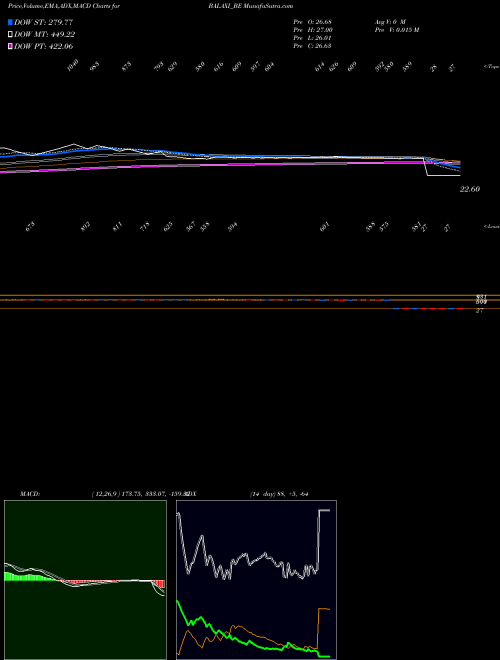The image size is (500, 660).
Task: Click the magenta DOW PT legend swatch
Action: (x=10, y=46)
